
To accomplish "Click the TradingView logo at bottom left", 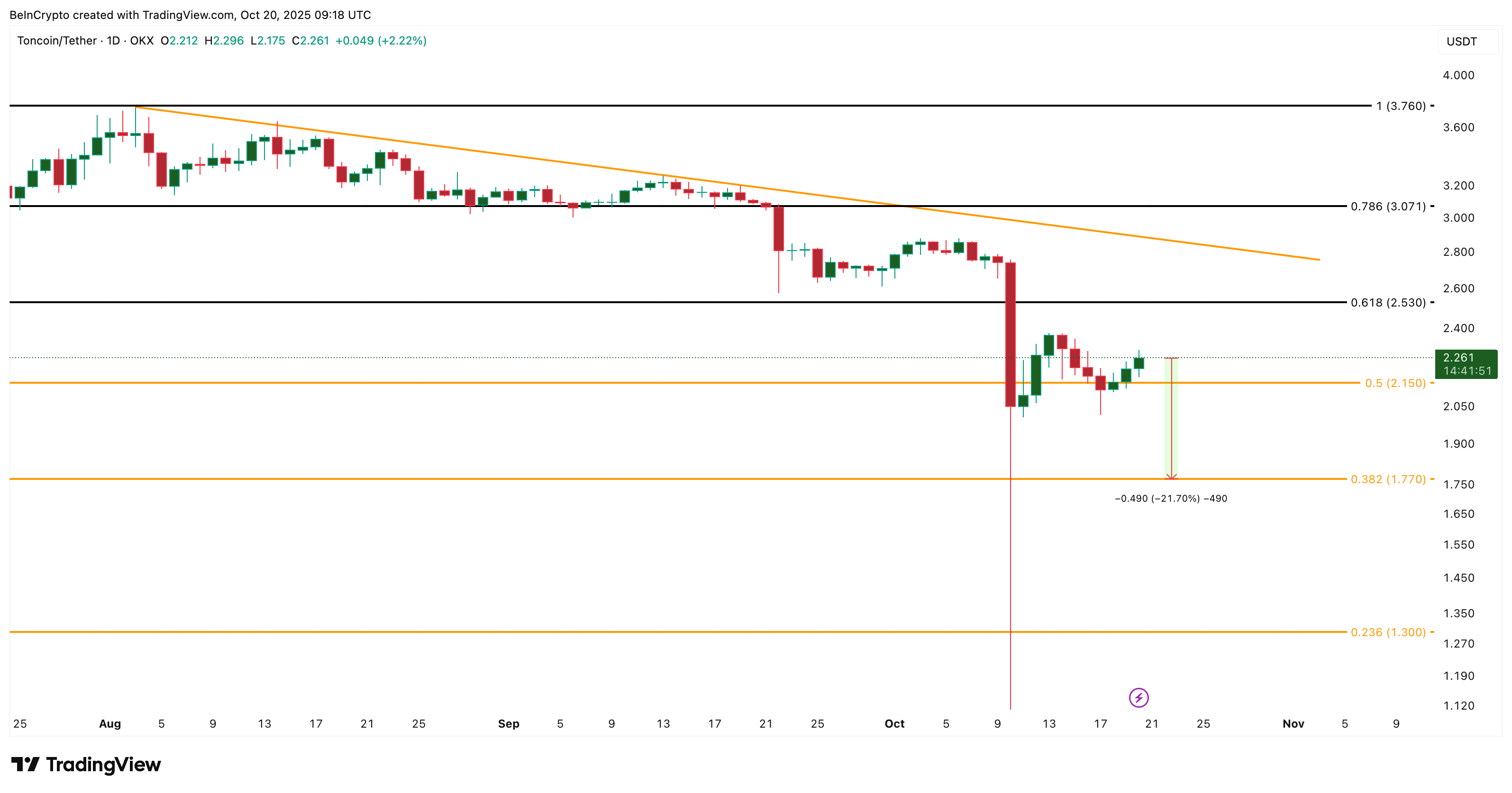I will point(86,764).
